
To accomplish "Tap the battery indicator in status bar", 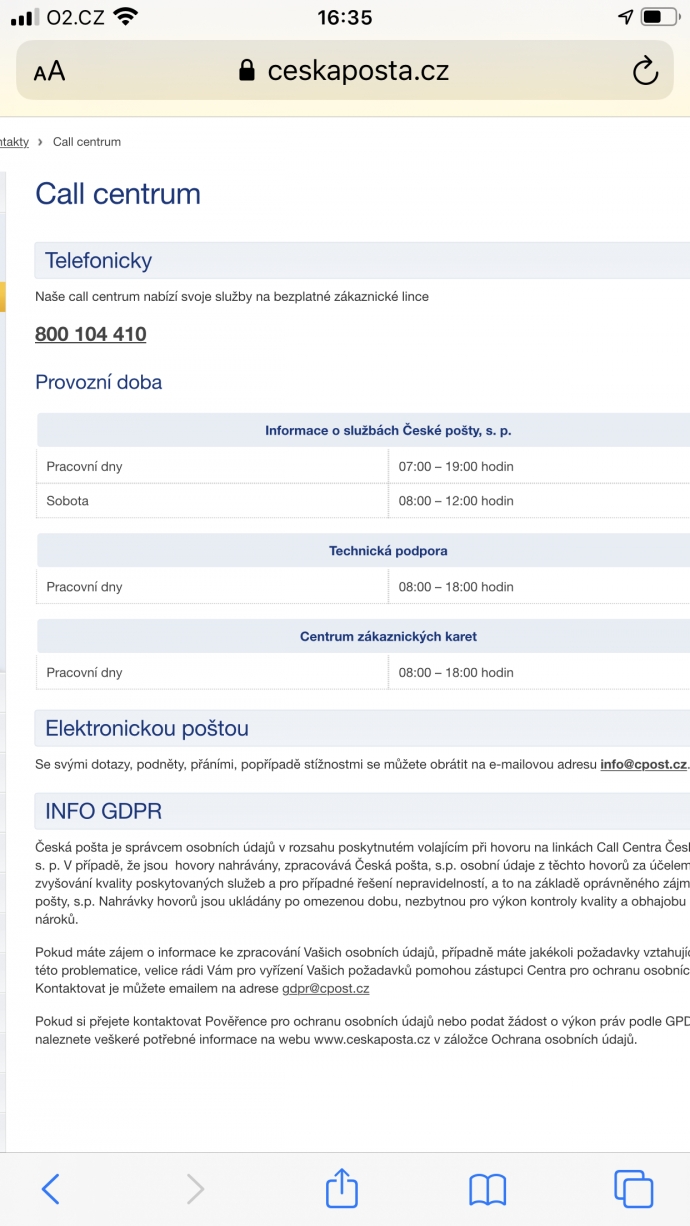I will [659, 17].
